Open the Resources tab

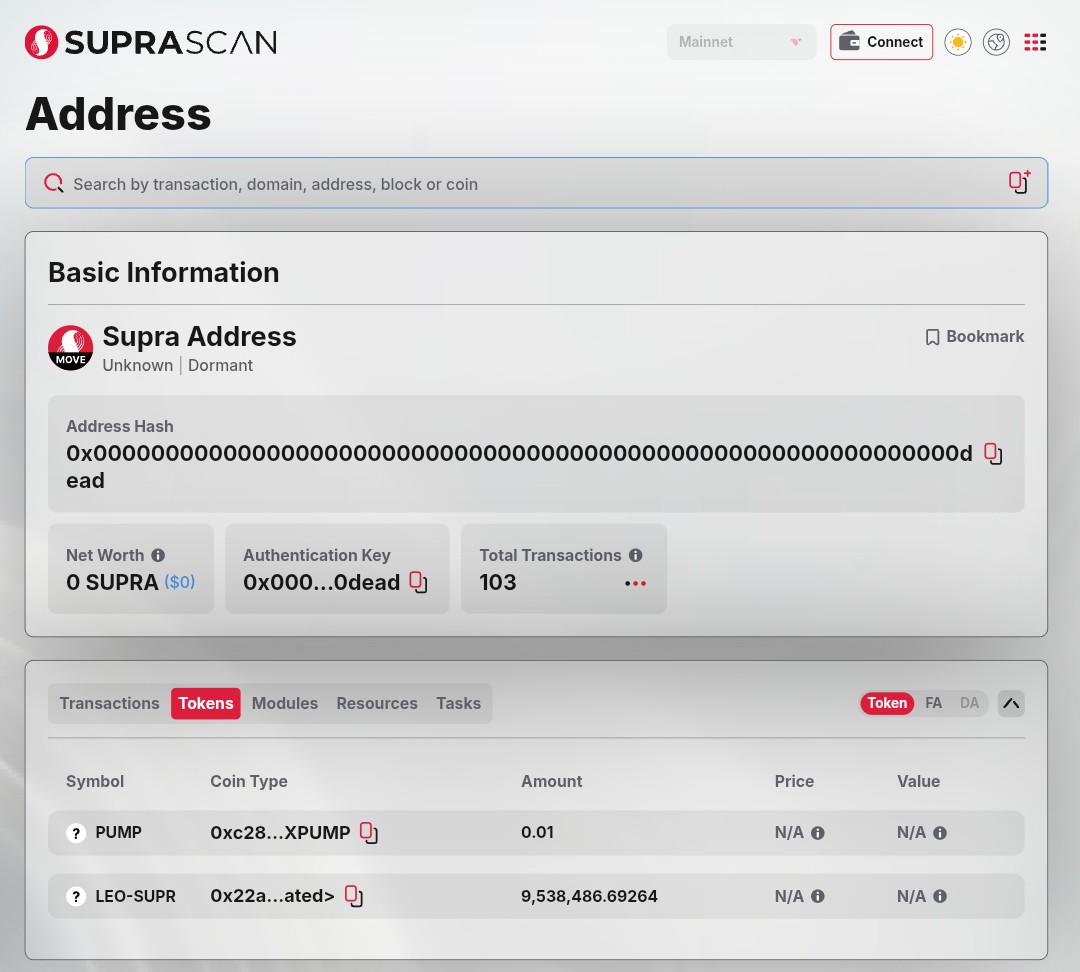tap(377, 703)
